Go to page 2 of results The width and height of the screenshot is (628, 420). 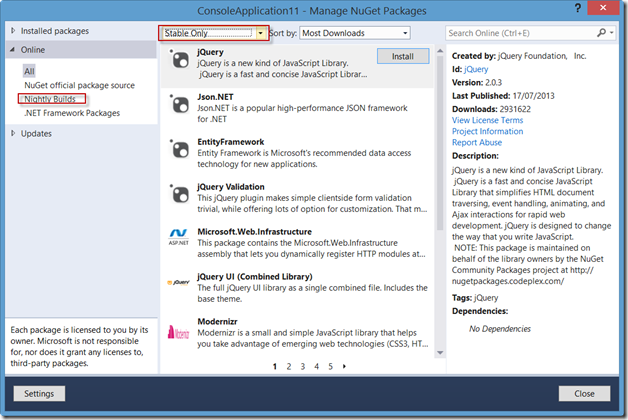coord(289,366)
